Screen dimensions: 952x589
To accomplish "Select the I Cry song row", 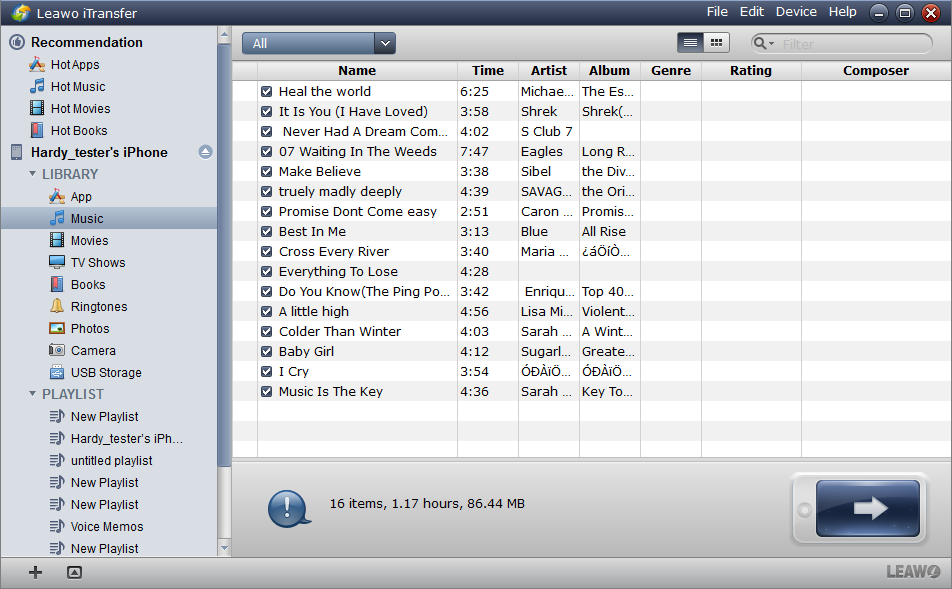I will click(x=591, y=372).
